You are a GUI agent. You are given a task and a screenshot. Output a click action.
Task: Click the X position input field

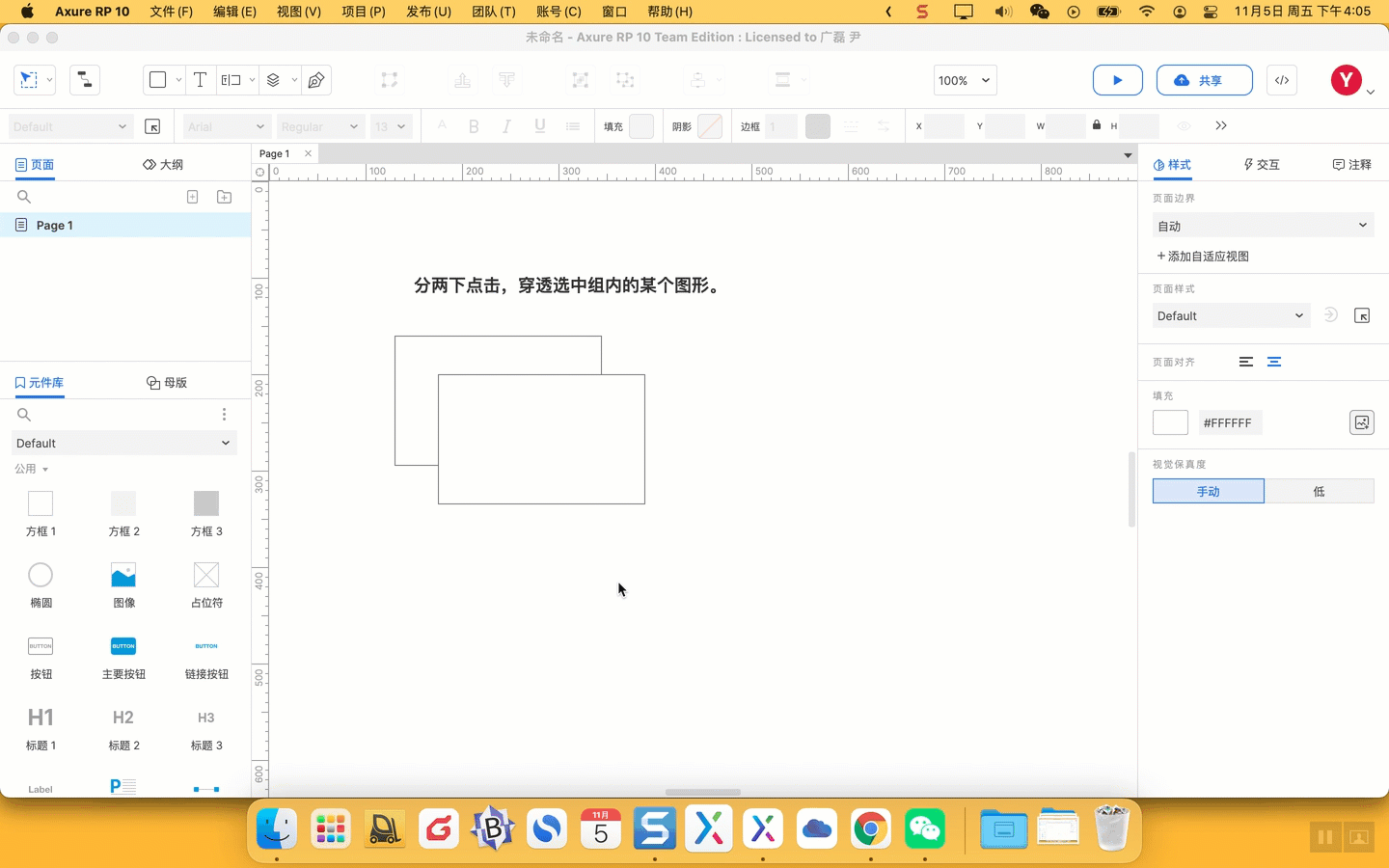click(944, 126)
